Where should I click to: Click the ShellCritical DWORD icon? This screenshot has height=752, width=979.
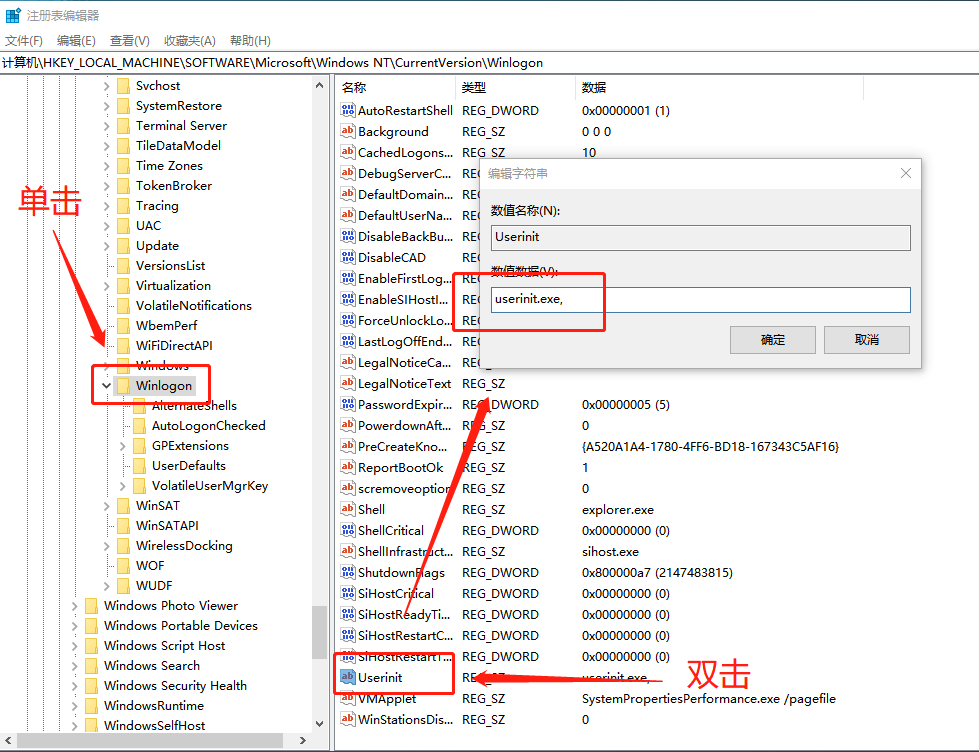[348, 530]
